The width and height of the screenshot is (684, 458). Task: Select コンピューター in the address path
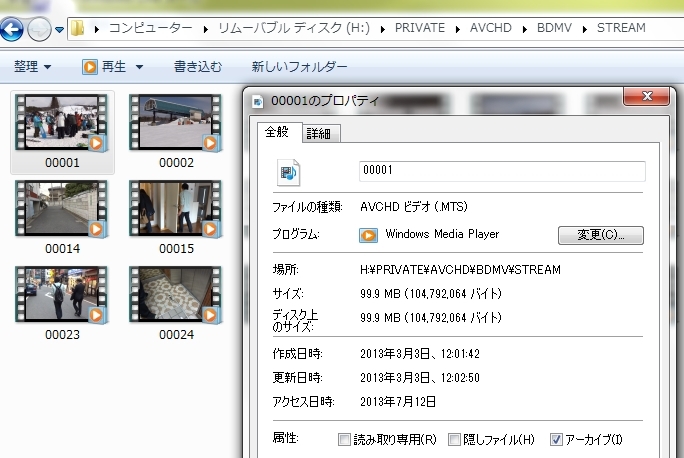click(150, 28)
